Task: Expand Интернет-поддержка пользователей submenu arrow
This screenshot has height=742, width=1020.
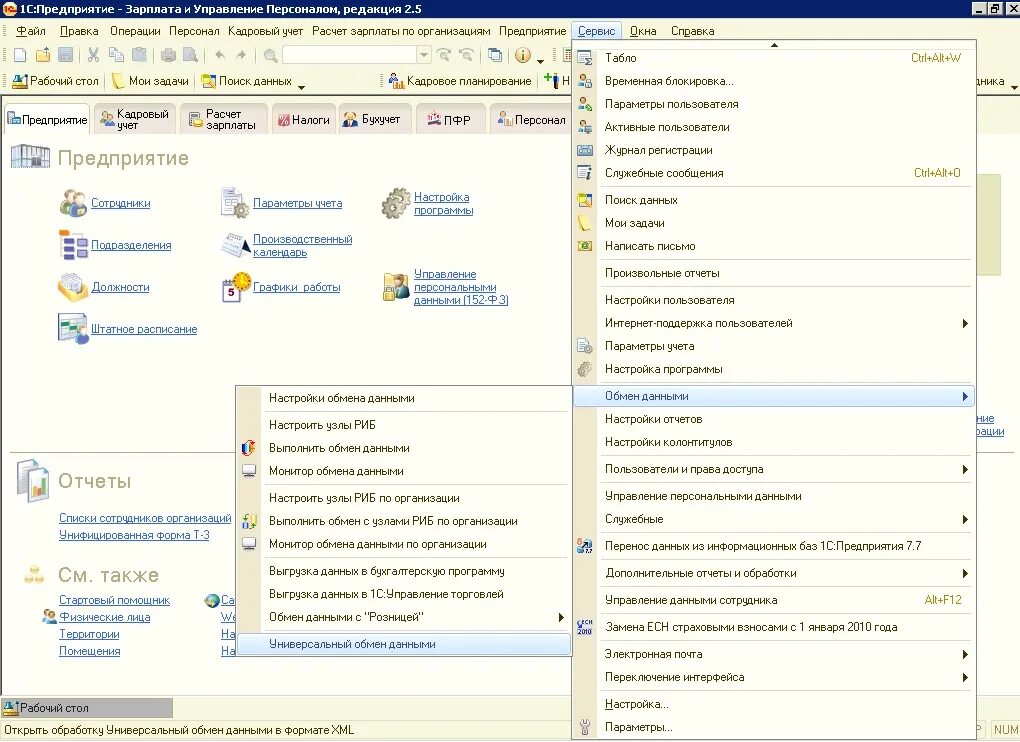Action: pyautogui.click(x=965, y=323)
